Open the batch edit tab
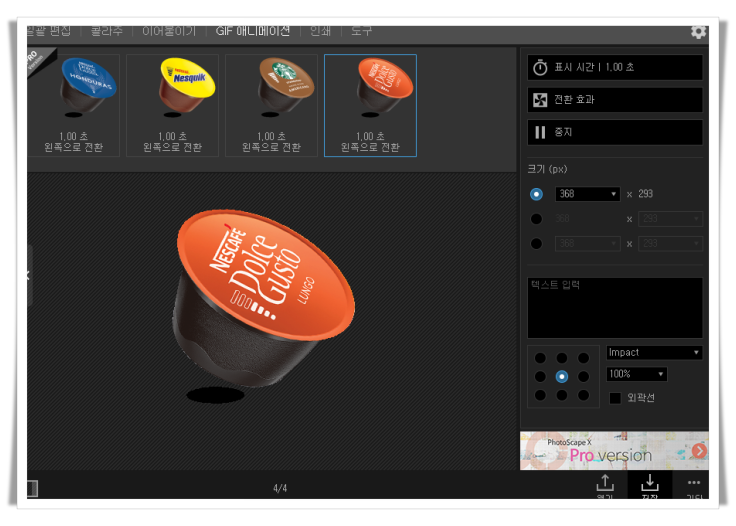Screen dimensions: 736x526 [48, 31]
